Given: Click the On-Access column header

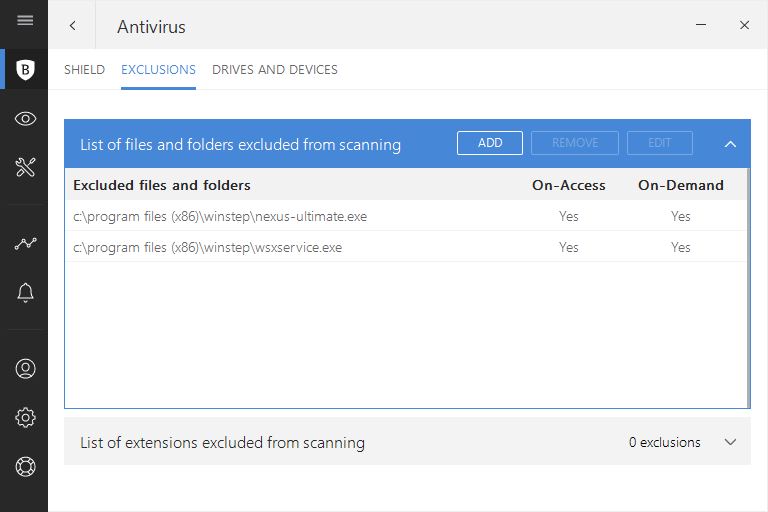Looking at the screenshot, I should coord(568,185).
